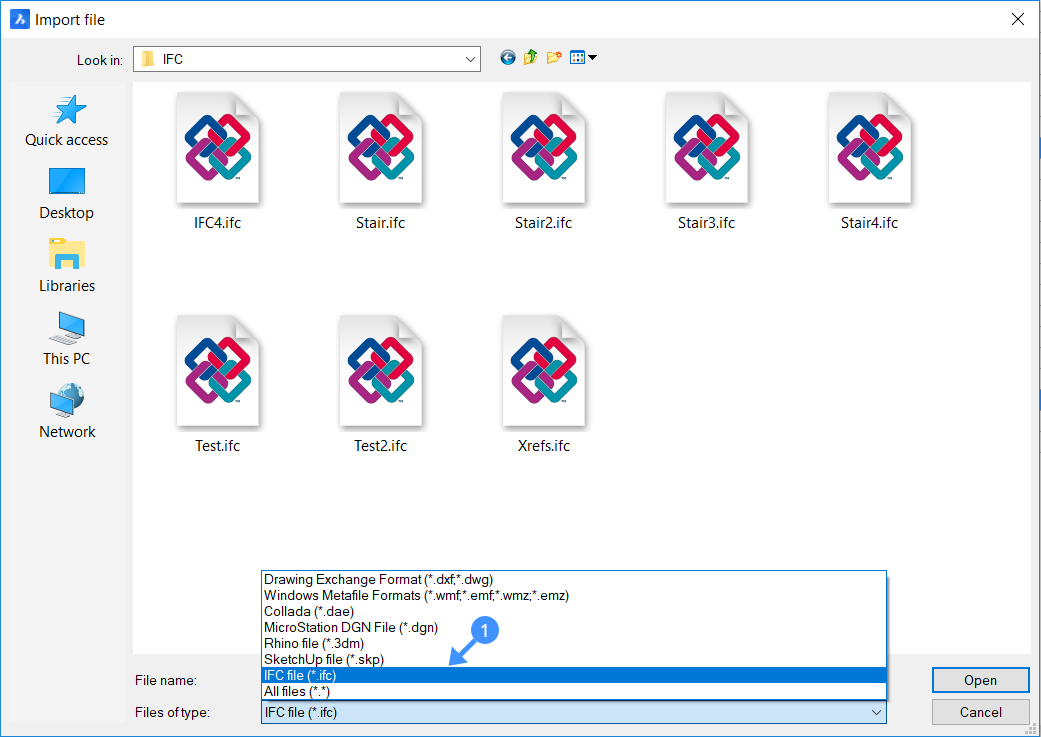Viewport: 1041px width, 737px height.
Task: Click the Back navigation arrow icon
Action: (508, 58)
